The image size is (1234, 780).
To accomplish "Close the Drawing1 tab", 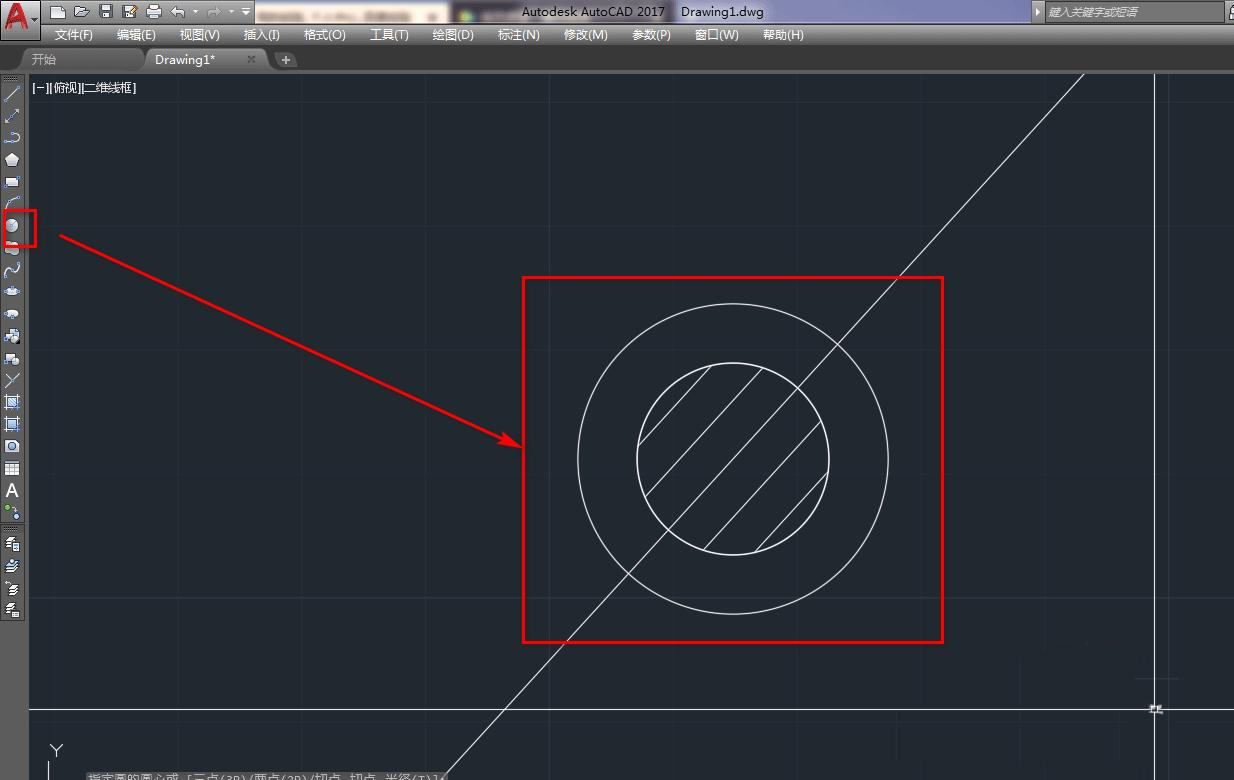I will pyautogui.click(x=251, y=60).
